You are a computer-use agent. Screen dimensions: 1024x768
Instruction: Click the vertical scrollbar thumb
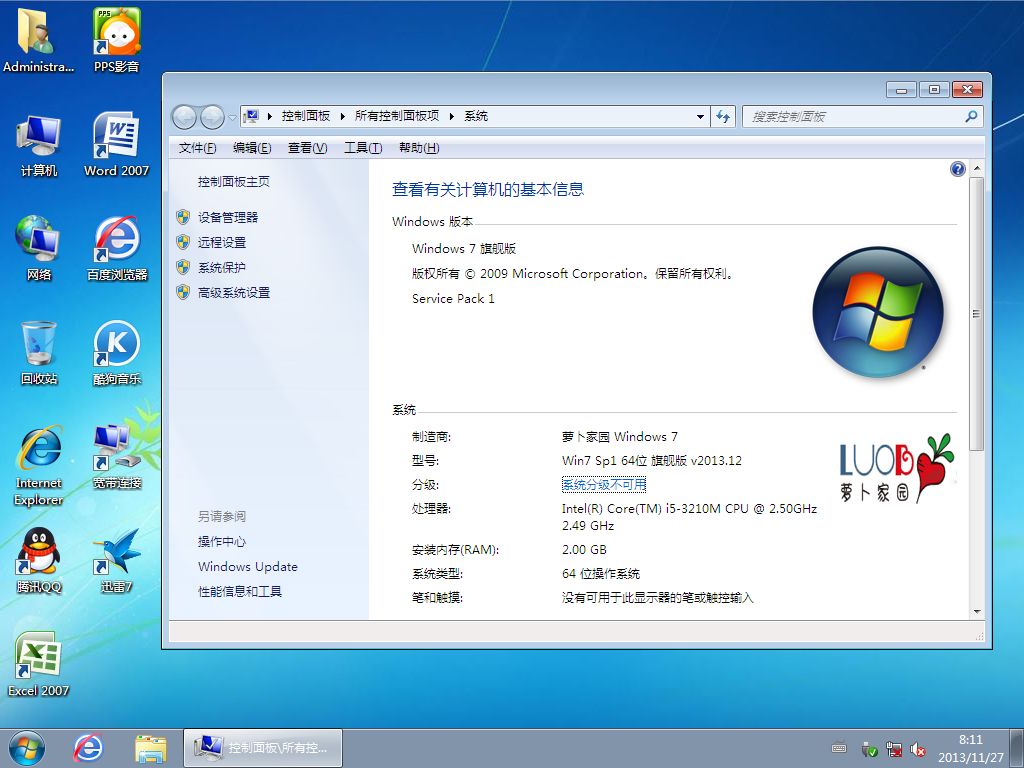(x=977, y=313)
